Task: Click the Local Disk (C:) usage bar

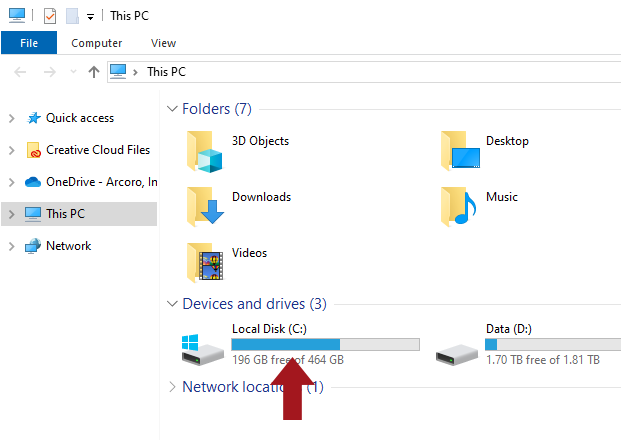Action: [325, 344]
